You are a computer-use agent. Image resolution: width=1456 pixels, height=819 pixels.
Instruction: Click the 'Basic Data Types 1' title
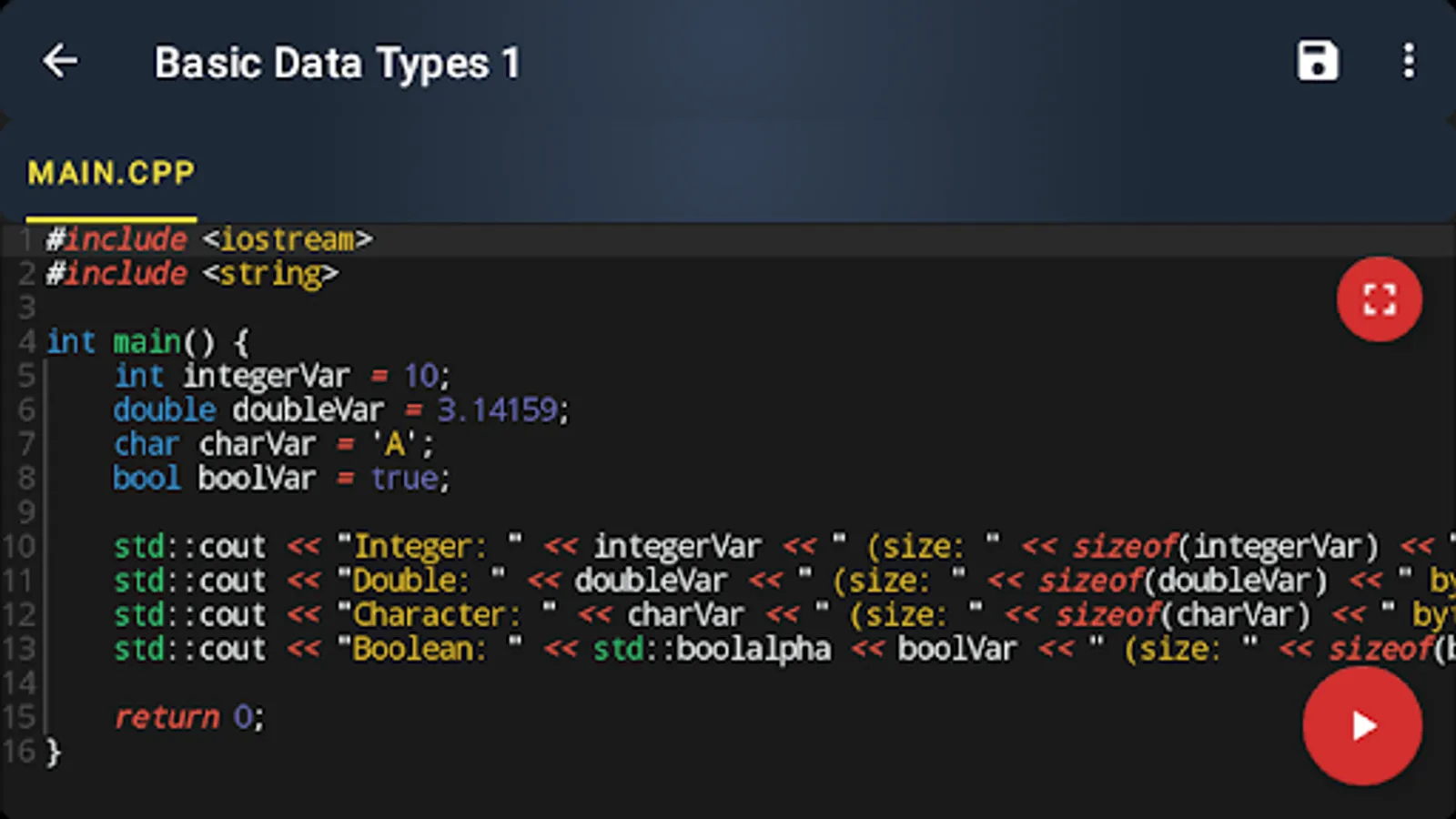pyautogui.click(x=337, y=64)
